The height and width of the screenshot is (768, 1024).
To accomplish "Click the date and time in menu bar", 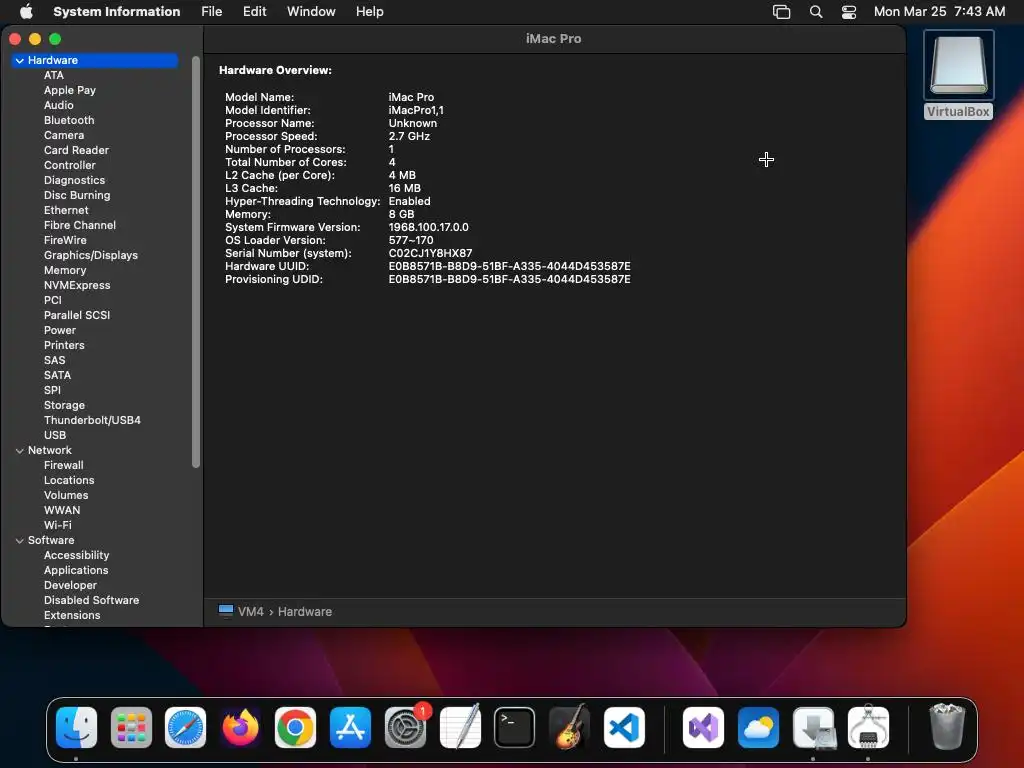I will click(940, 11).
